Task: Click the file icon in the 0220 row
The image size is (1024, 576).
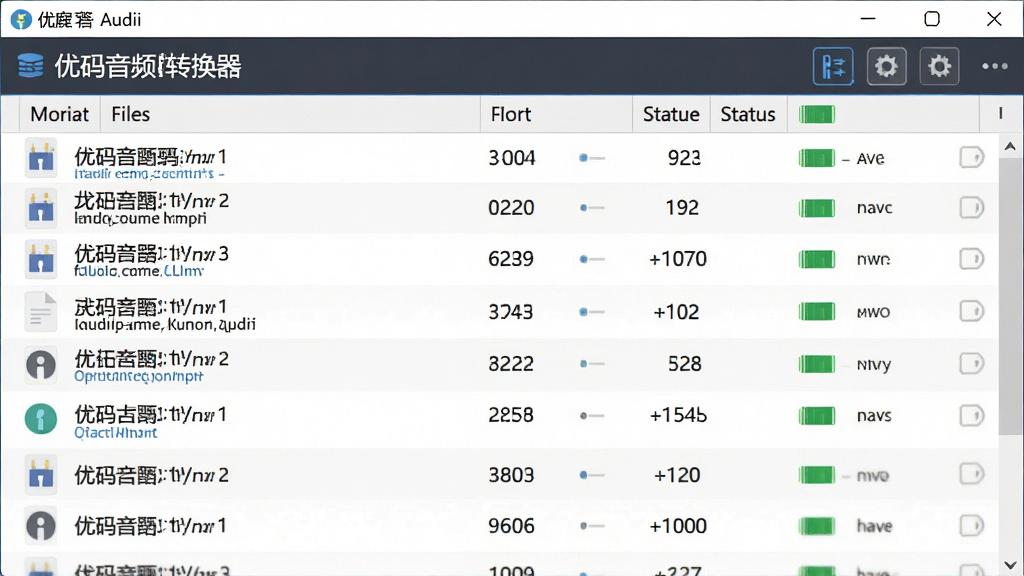Action: pyautogui.click(x=41, y=208)
